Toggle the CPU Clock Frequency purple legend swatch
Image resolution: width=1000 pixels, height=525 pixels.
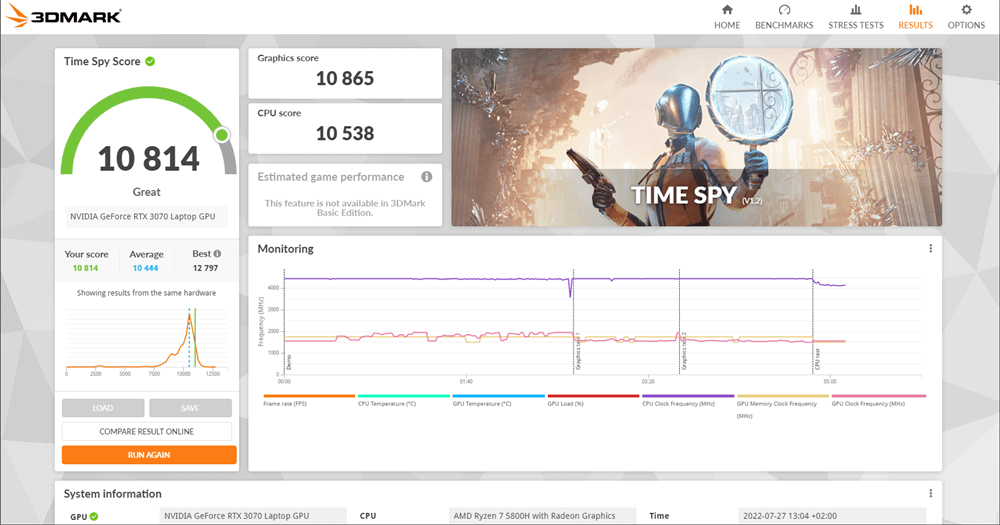688,396
